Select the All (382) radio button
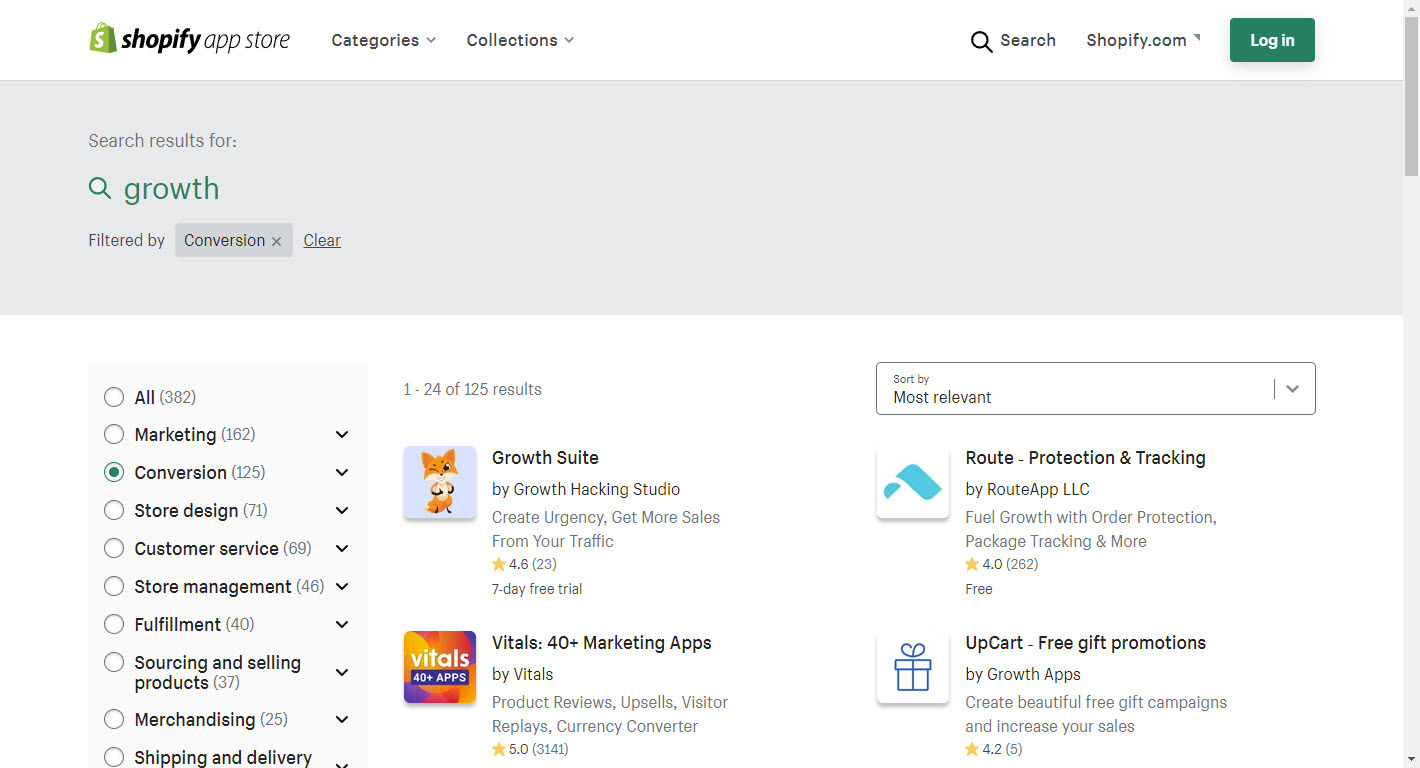The width and height of the screenshot is (1420, 768). click(x=114, y=397)
